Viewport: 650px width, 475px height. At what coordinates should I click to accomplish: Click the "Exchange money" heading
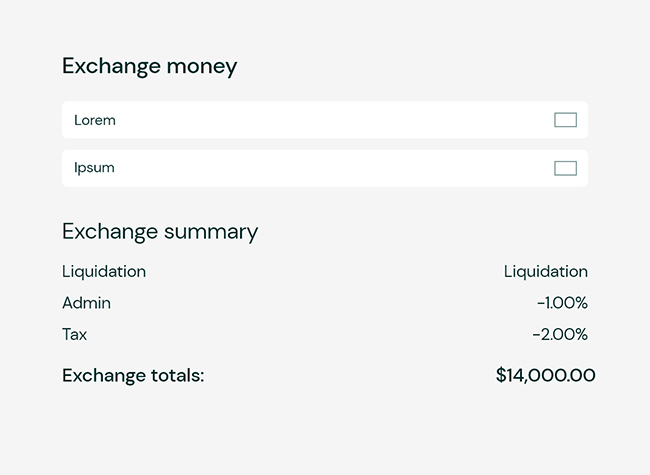click(149, 67)
